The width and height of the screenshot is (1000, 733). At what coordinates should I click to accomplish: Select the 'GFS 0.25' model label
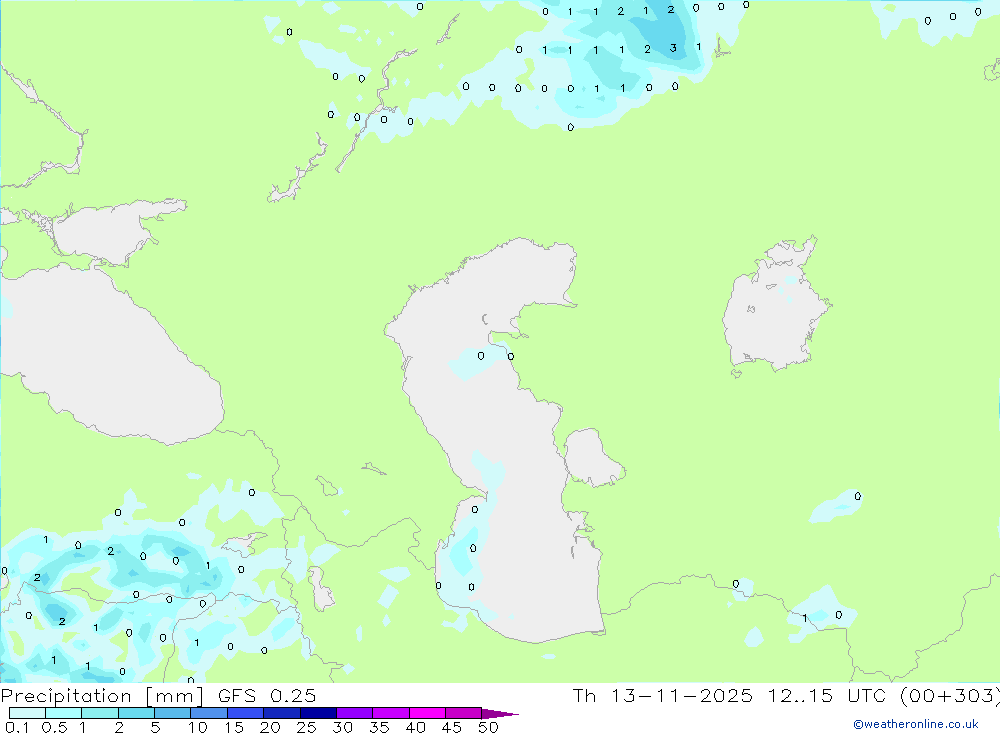(267, 696)
